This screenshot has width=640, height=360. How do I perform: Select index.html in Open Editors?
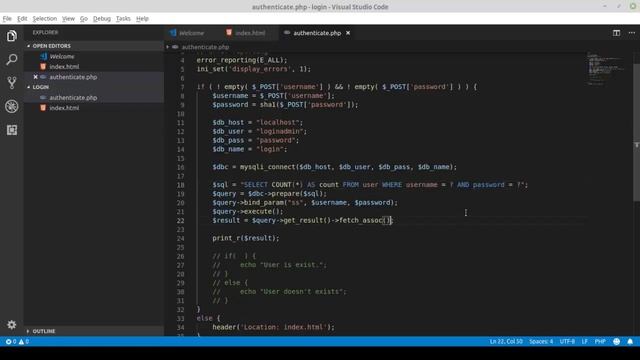pyautogui.click(x=64, y=67)
